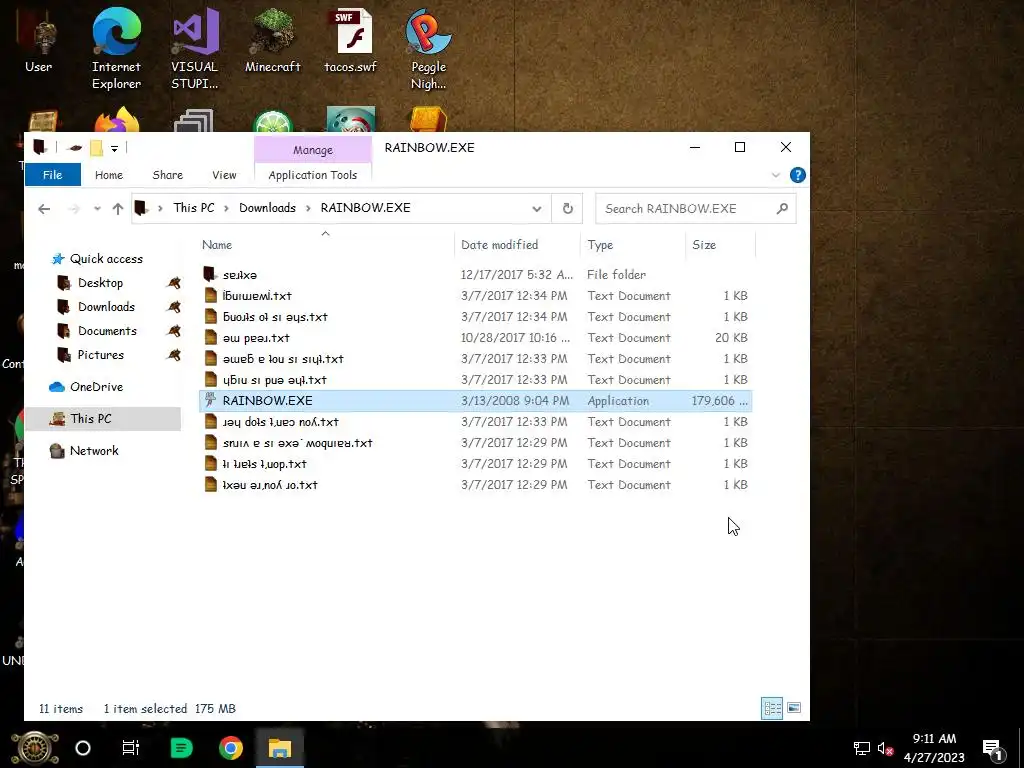
Task: Select the upside-down 'read me.txt' file
Action: 475,338
